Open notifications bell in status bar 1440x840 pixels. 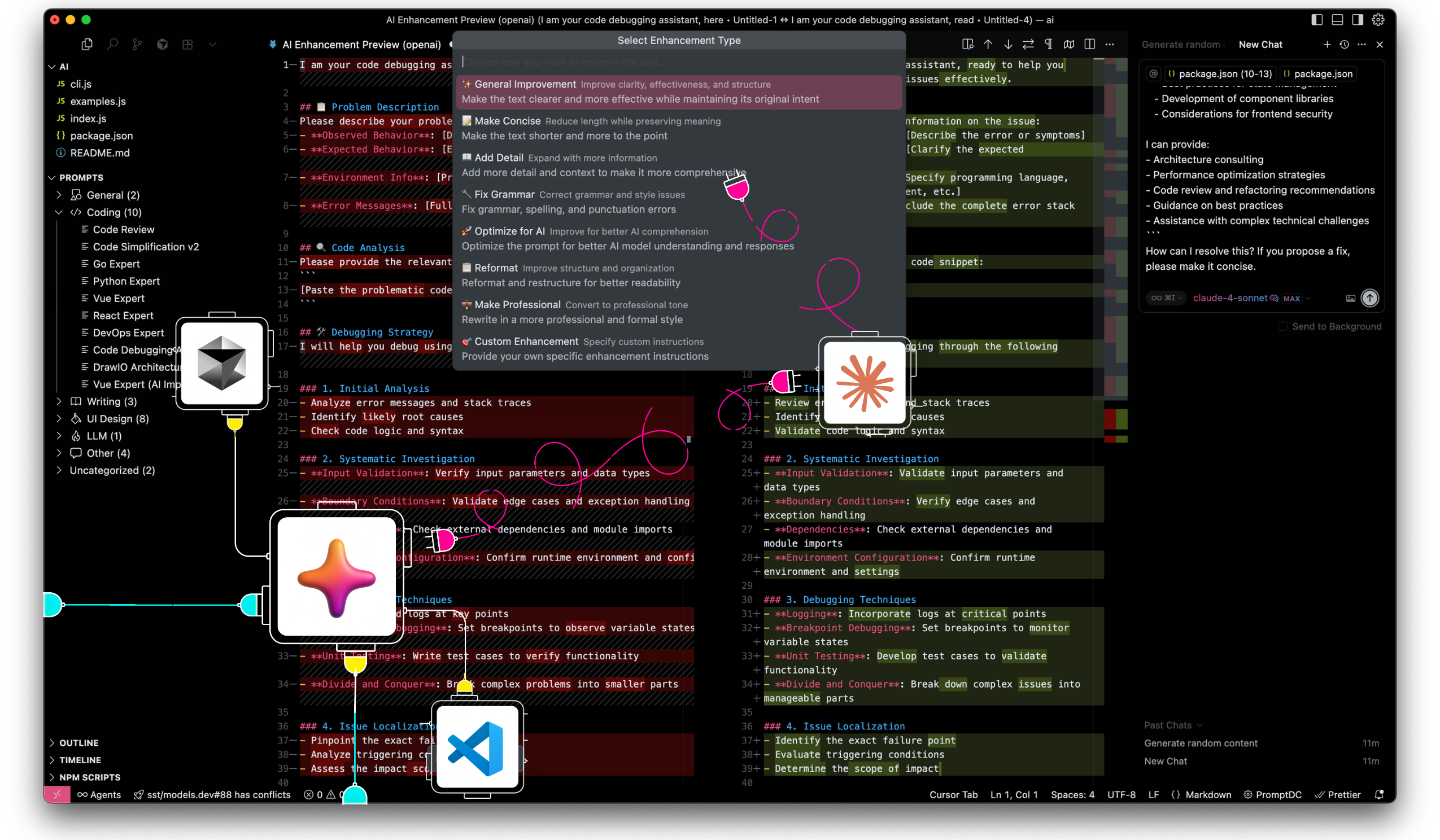click(x=1379, y=794)
